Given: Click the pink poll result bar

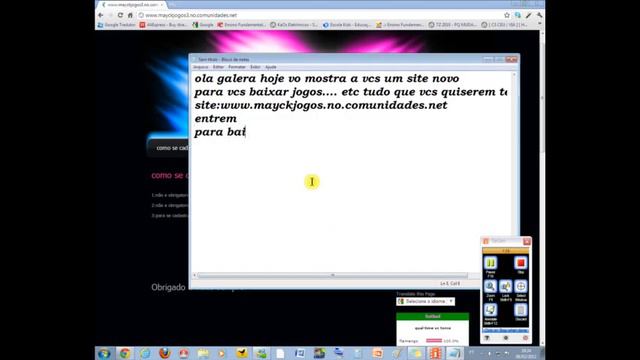Looking at the screenshot, I should coord(433,340).
